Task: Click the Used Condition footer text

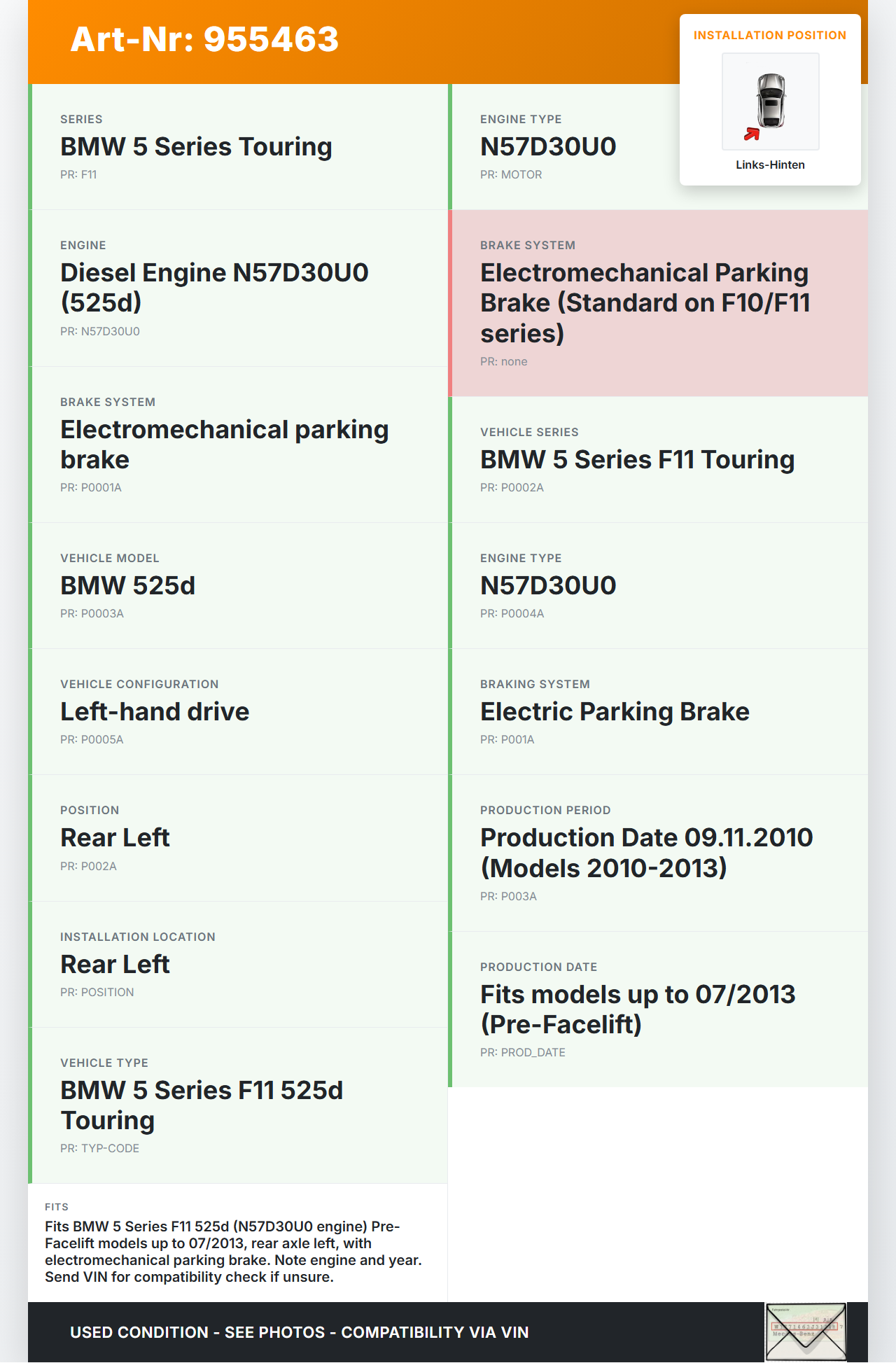Action: click(299, 1332)
